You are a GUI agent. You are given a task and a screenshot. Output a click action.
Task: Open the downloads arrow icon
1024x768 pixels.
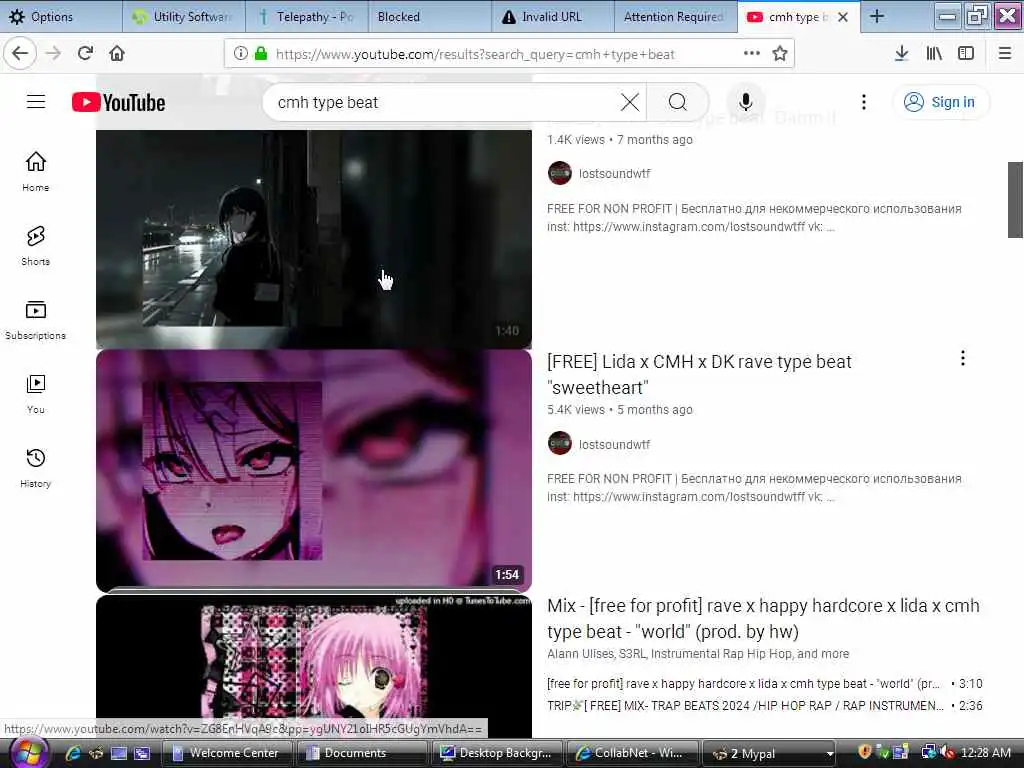pyautogui.click(x=901, y=54)
